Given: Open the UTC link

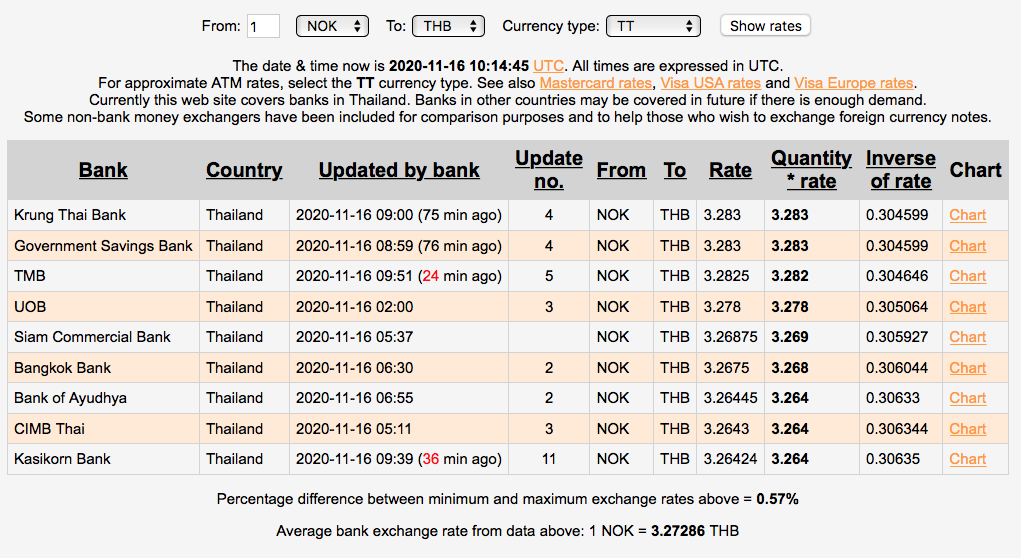Looking at the screenshot, I should tap(548, 66).
